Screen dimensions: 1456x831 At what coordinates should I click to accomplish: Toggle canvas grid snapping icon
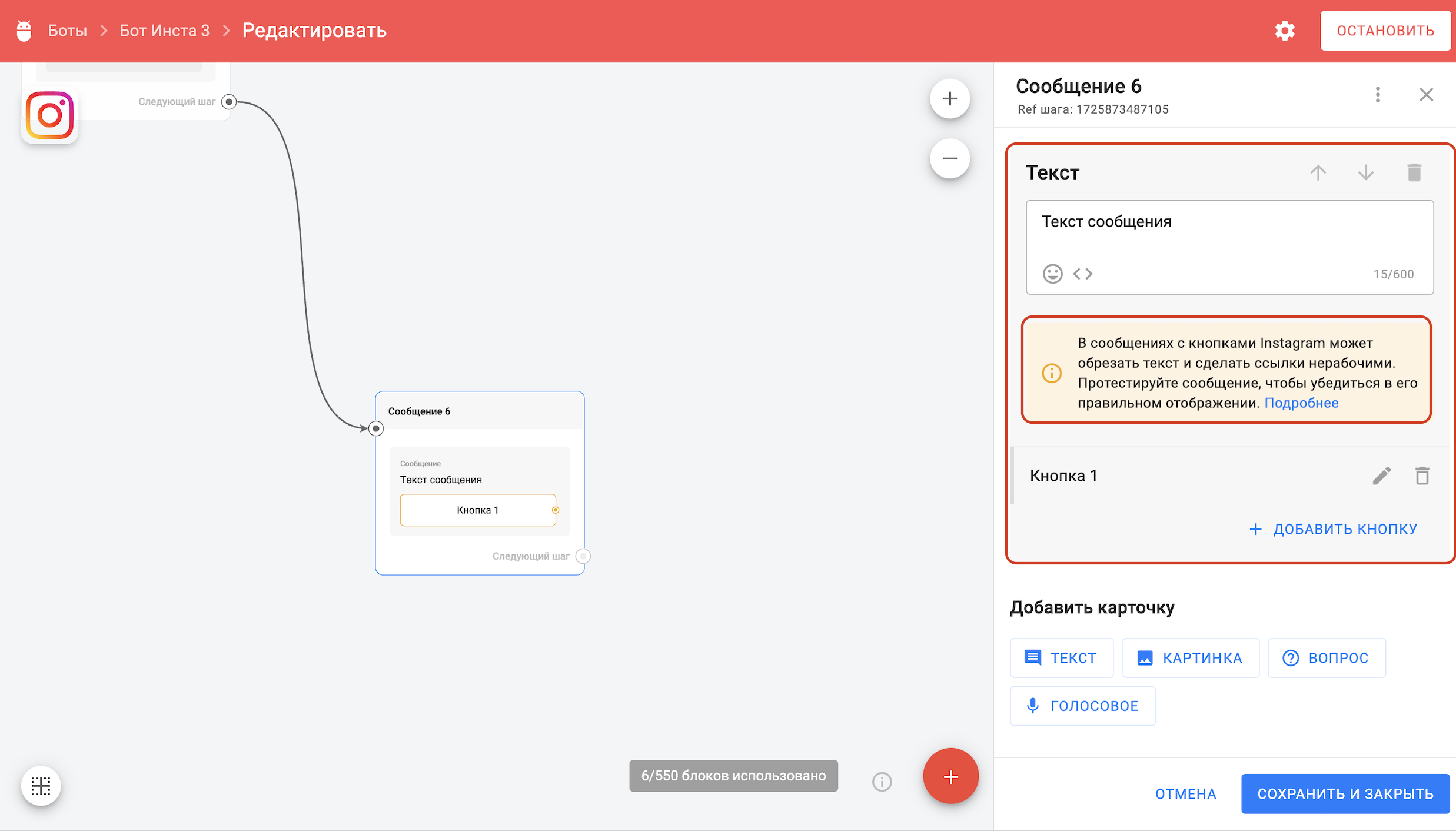click(41, 785)
